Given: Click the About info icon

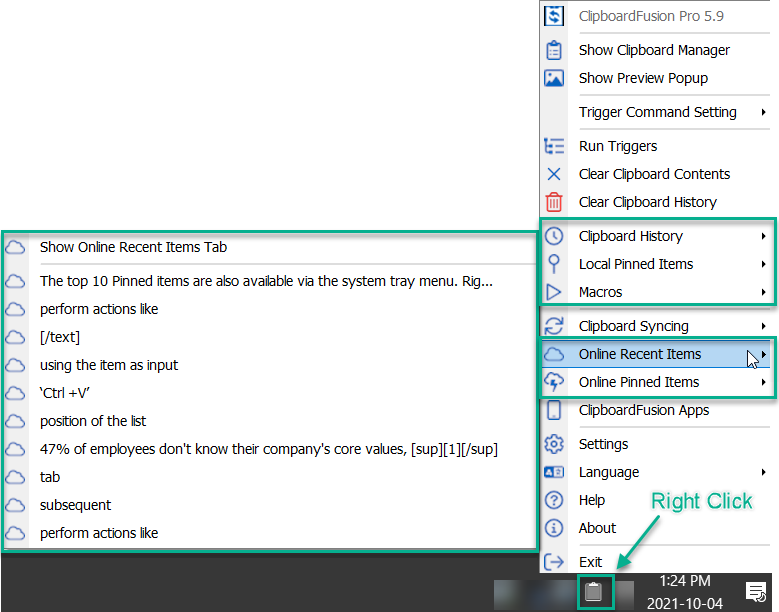Looking at the screenshot, I should point(553,528).
